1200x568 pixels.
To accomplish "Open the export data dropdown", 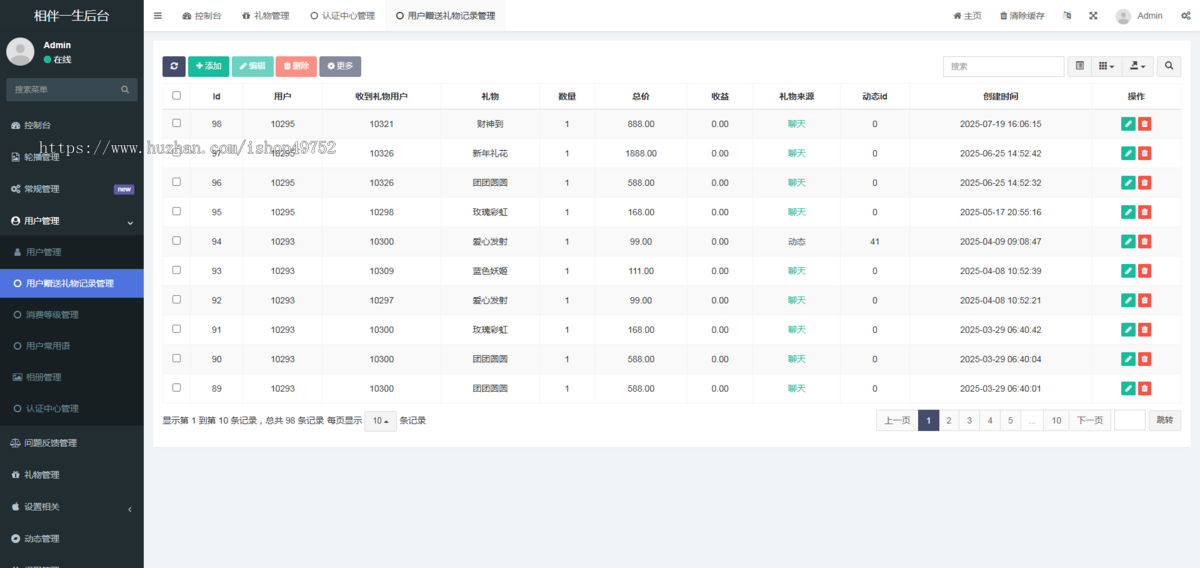I will [1138, 66].
